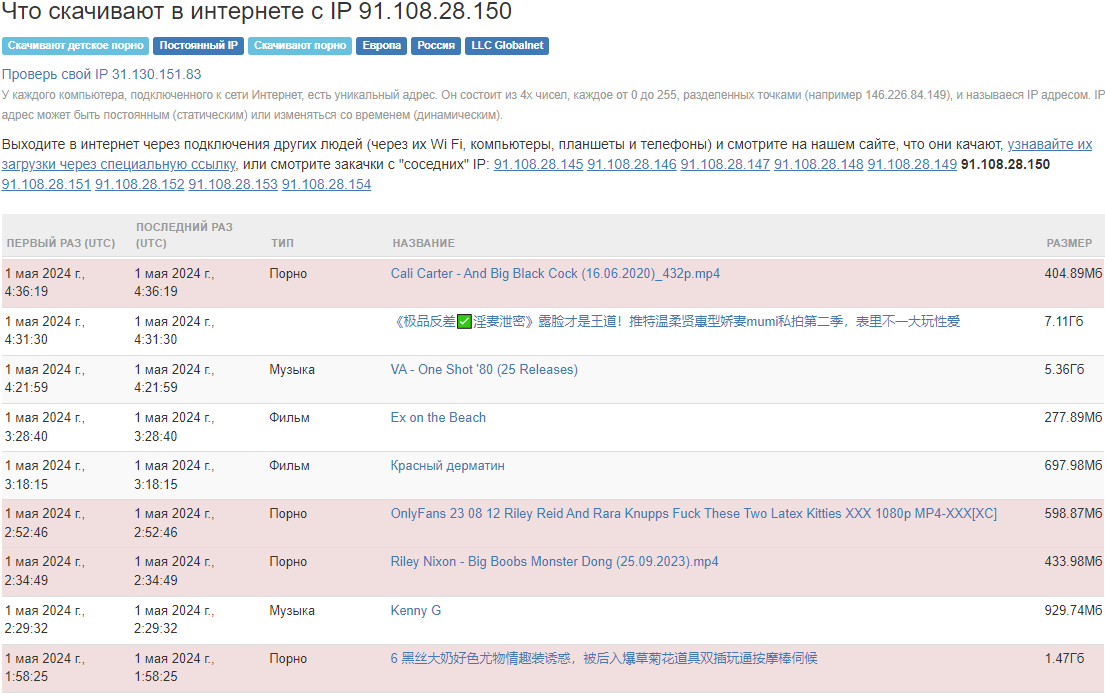
Task: Click the "Фильм" type in the Красный дерматин row
Action: click(289, 466)
